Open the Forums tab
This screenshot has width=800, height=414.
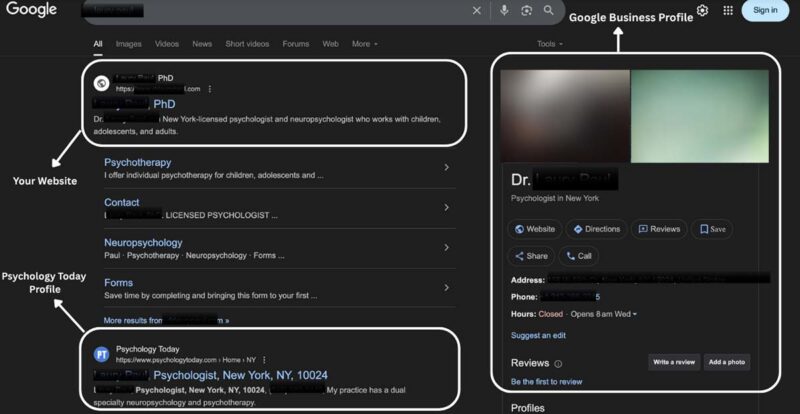pyautogui.click(x=296, y=44)
